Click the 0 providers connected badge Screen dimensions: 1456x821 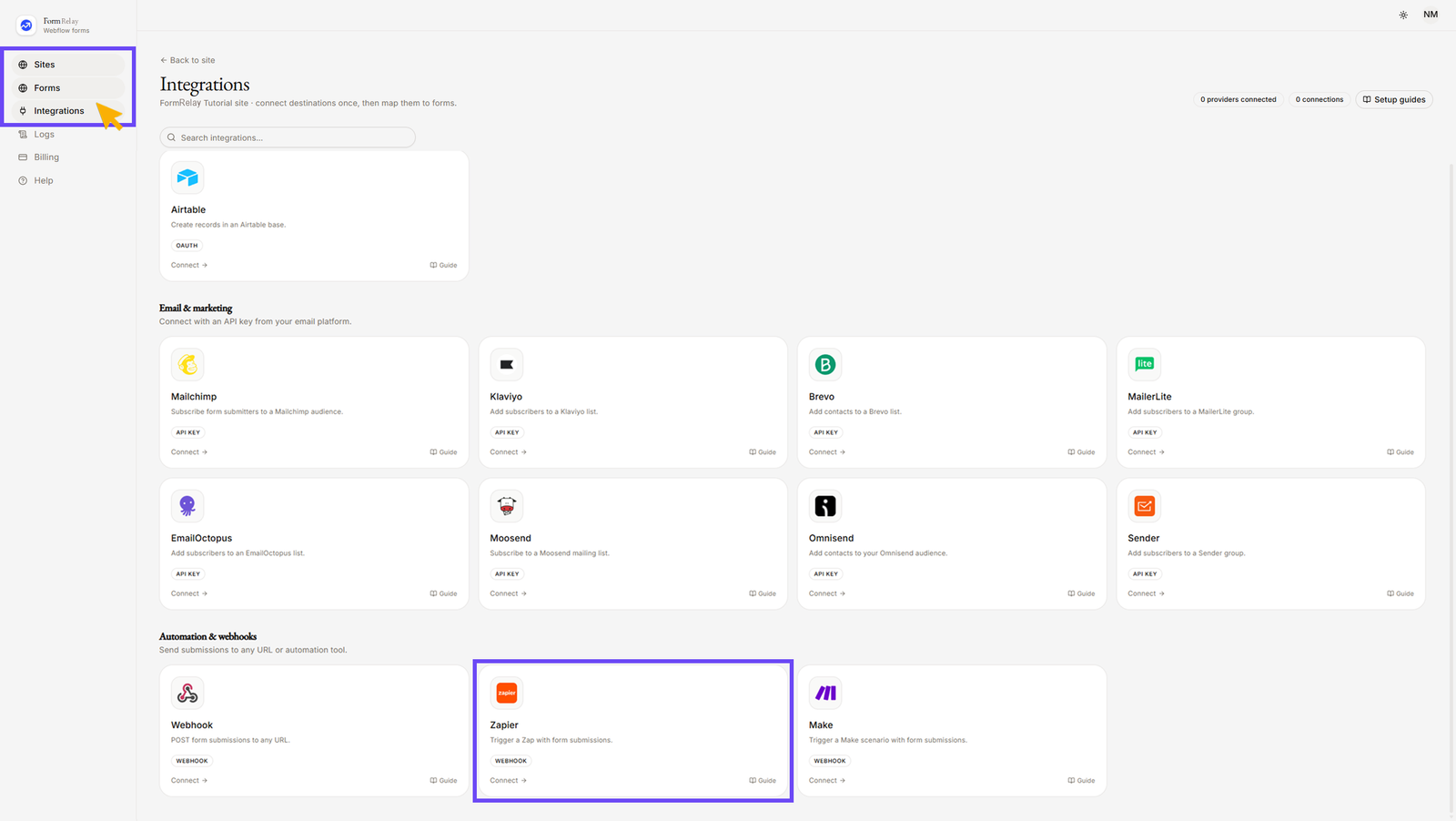(x=1238, y=99)
